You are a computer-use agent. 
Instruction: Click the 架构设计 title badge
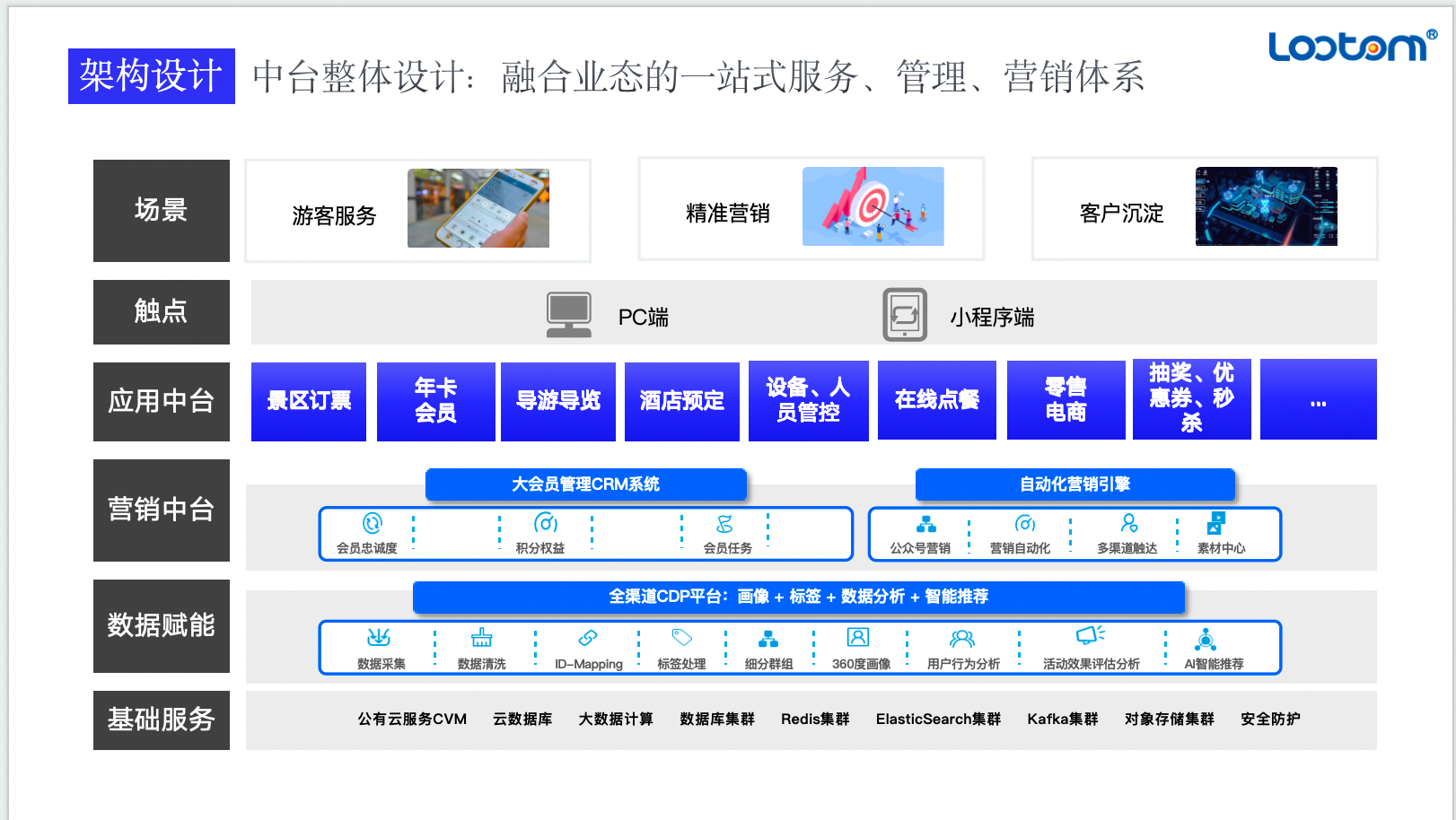(x=152, y=76)
